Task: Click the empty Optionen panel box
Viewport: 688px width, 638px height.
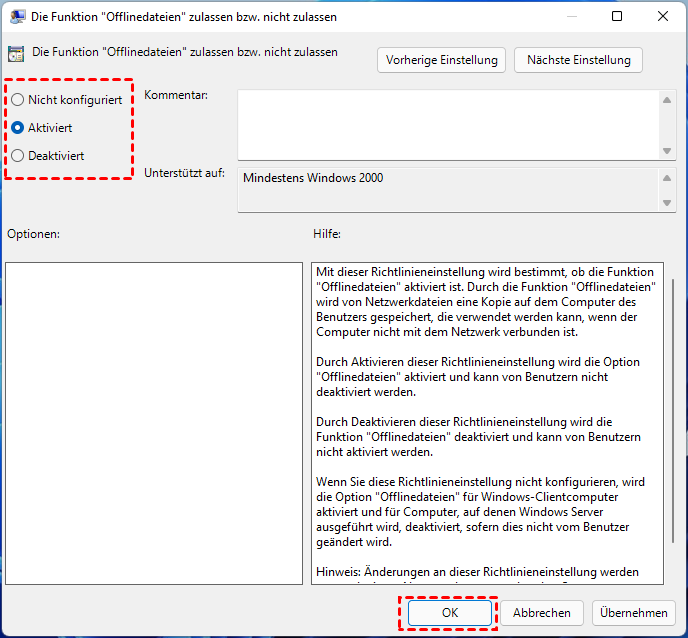Action: point(154,423)
